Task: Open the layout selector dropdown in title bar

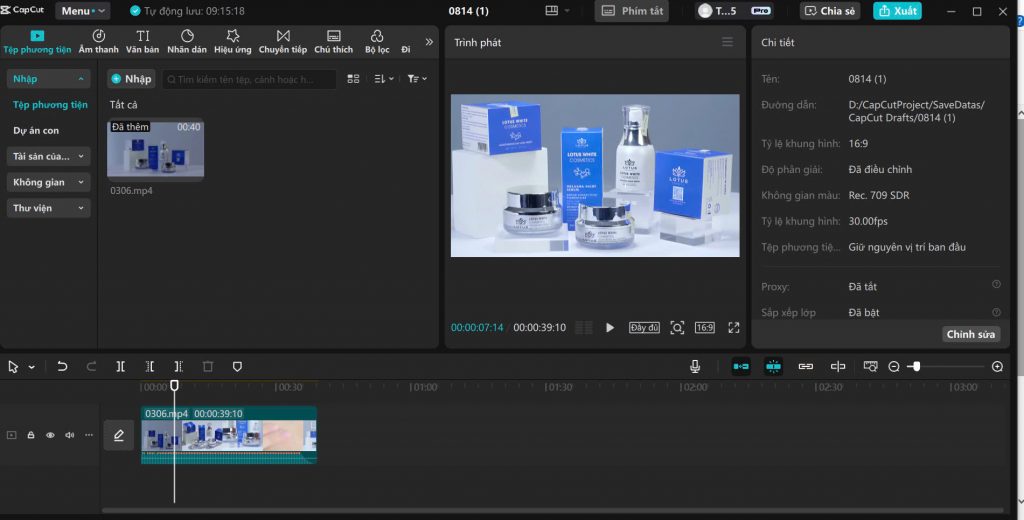Action: pos(557,10)
